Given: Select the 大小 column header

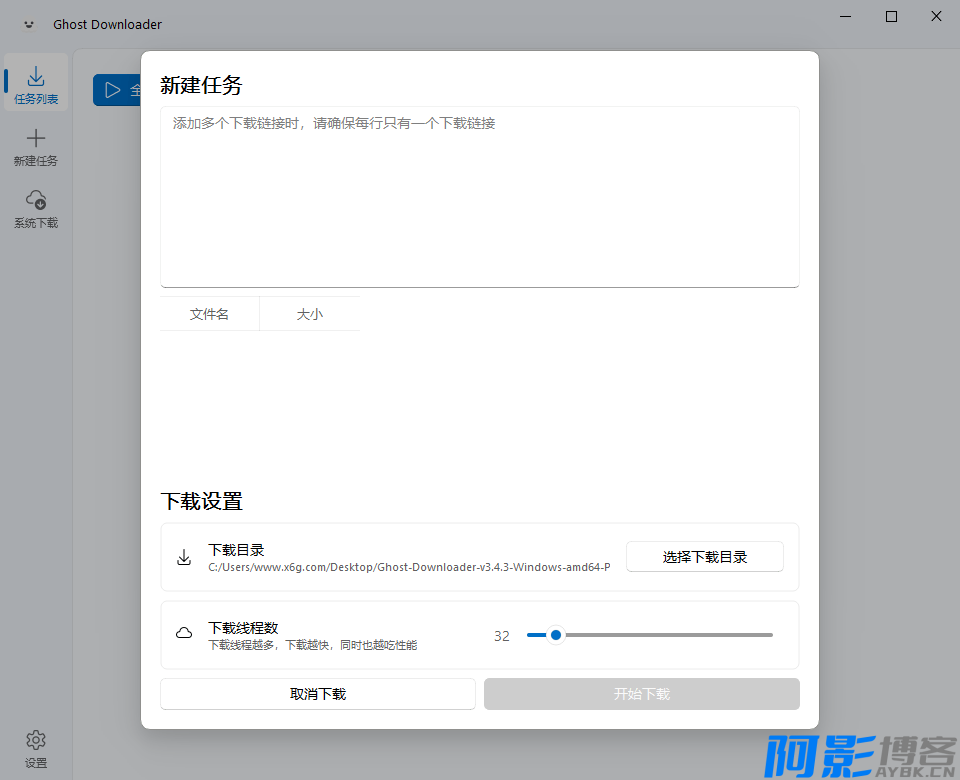Looking at the screenshot, I should point(310,314).
